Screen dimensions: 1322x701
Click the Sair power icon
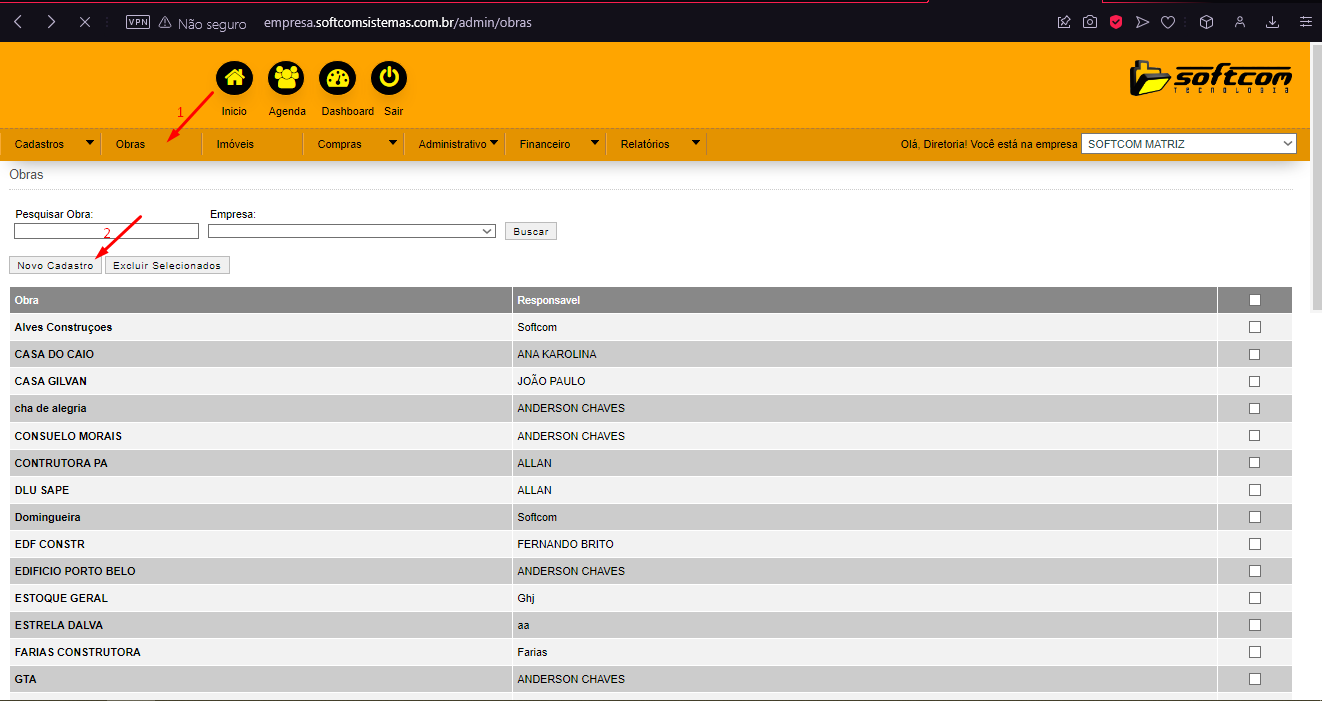point(389,78)
